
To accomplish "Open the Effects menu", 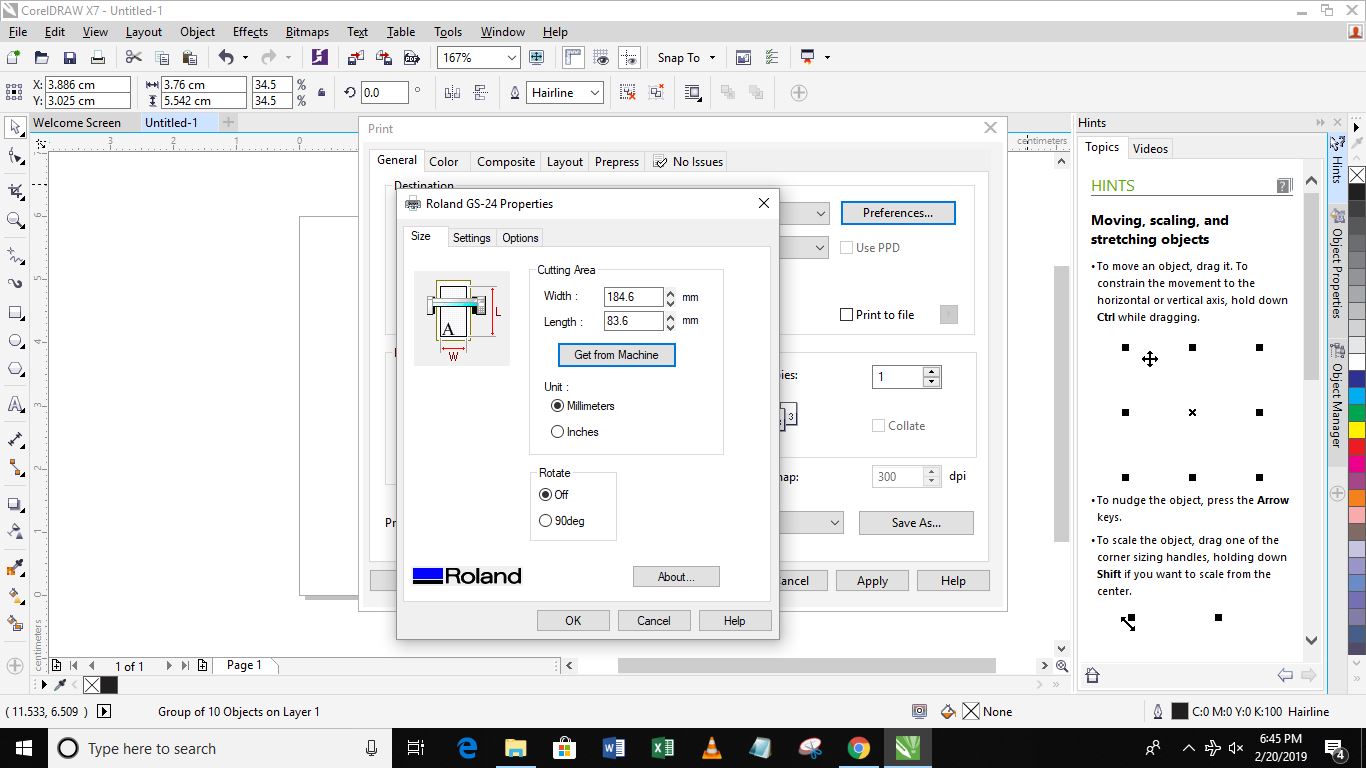I will coord(250,32).
